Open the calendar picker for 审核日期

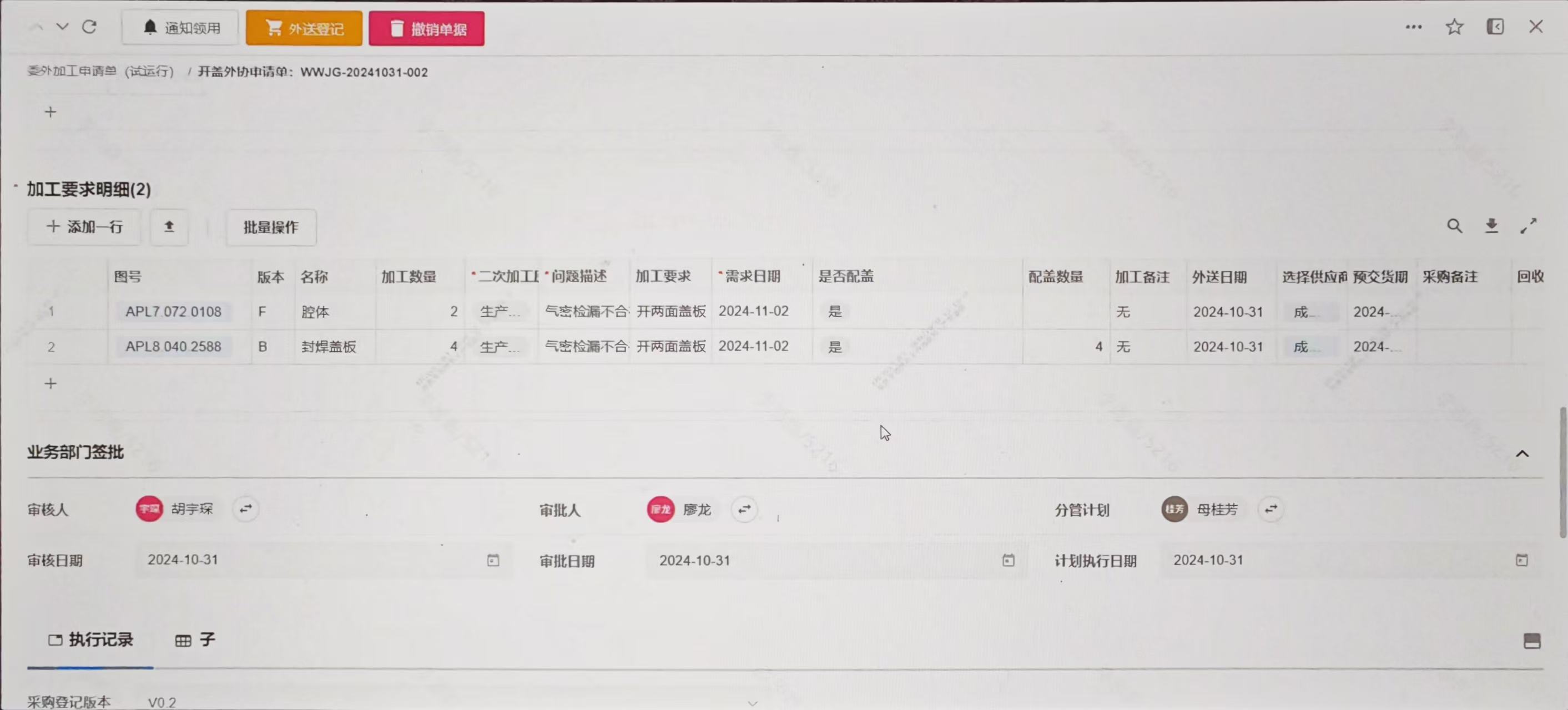click(x=493, y=560)
